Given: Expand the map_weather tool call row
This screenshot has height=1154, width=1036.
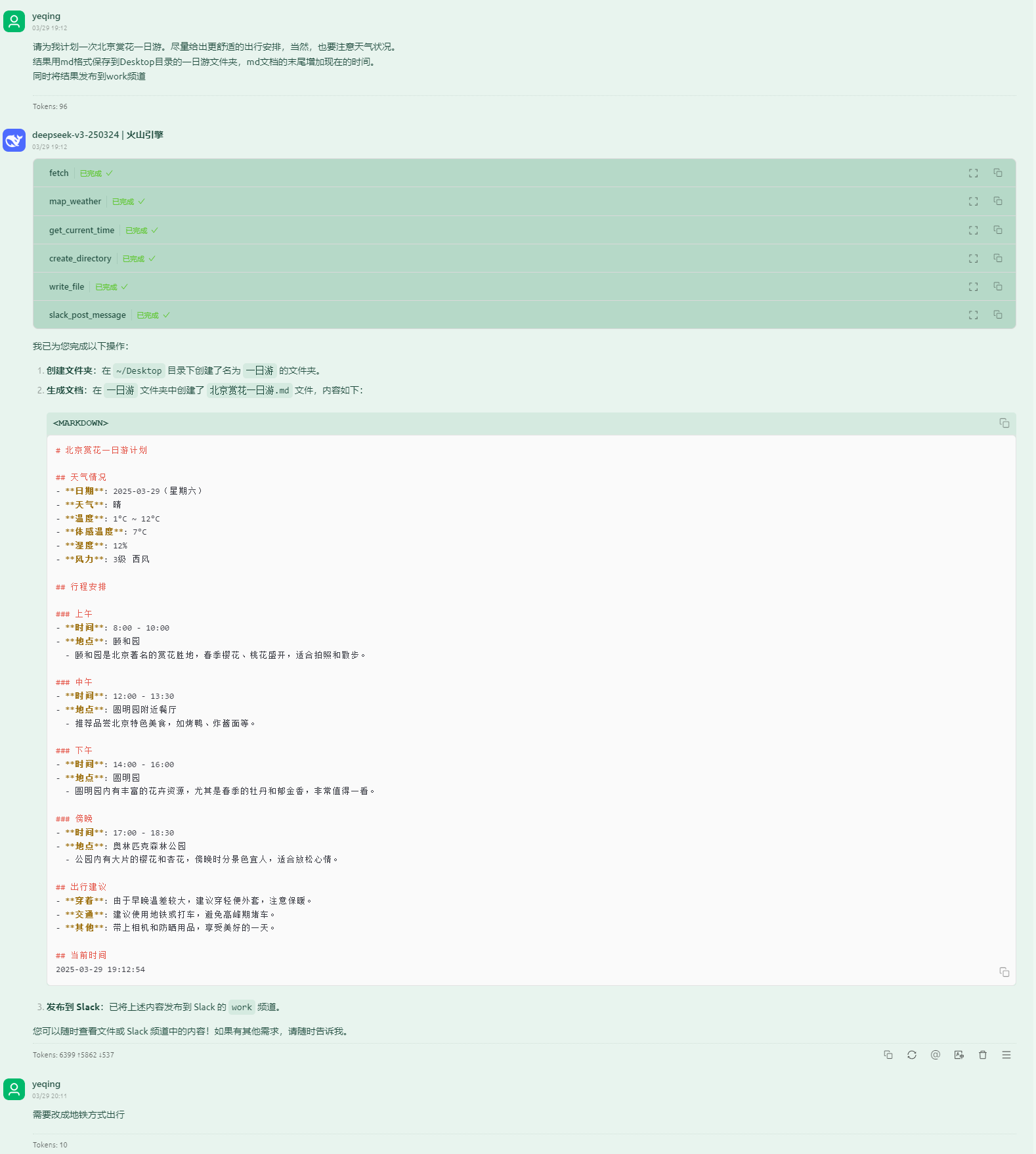Looking at the screenshot, I should 524,202.
